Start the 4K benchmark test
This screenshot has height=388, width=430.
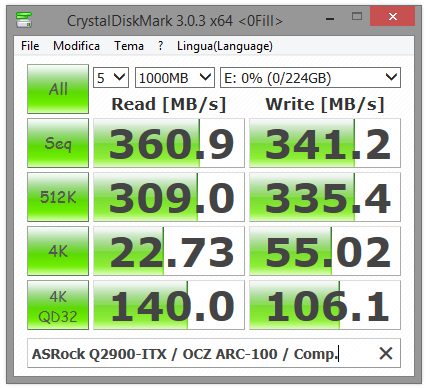(58, 251)
